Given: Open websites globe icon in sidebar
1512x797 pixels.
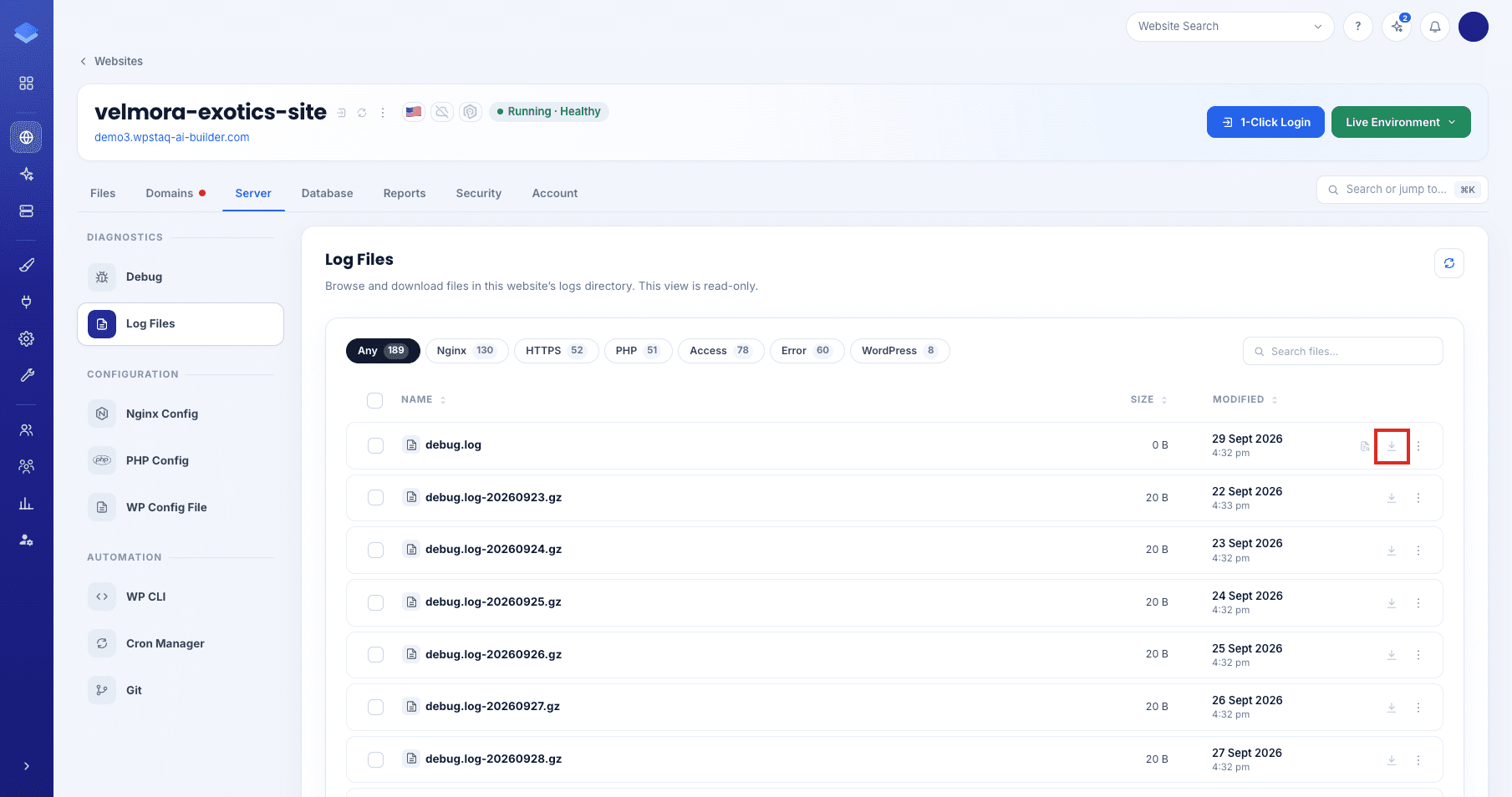Looking at the screenshot, I should pos(27,137).
